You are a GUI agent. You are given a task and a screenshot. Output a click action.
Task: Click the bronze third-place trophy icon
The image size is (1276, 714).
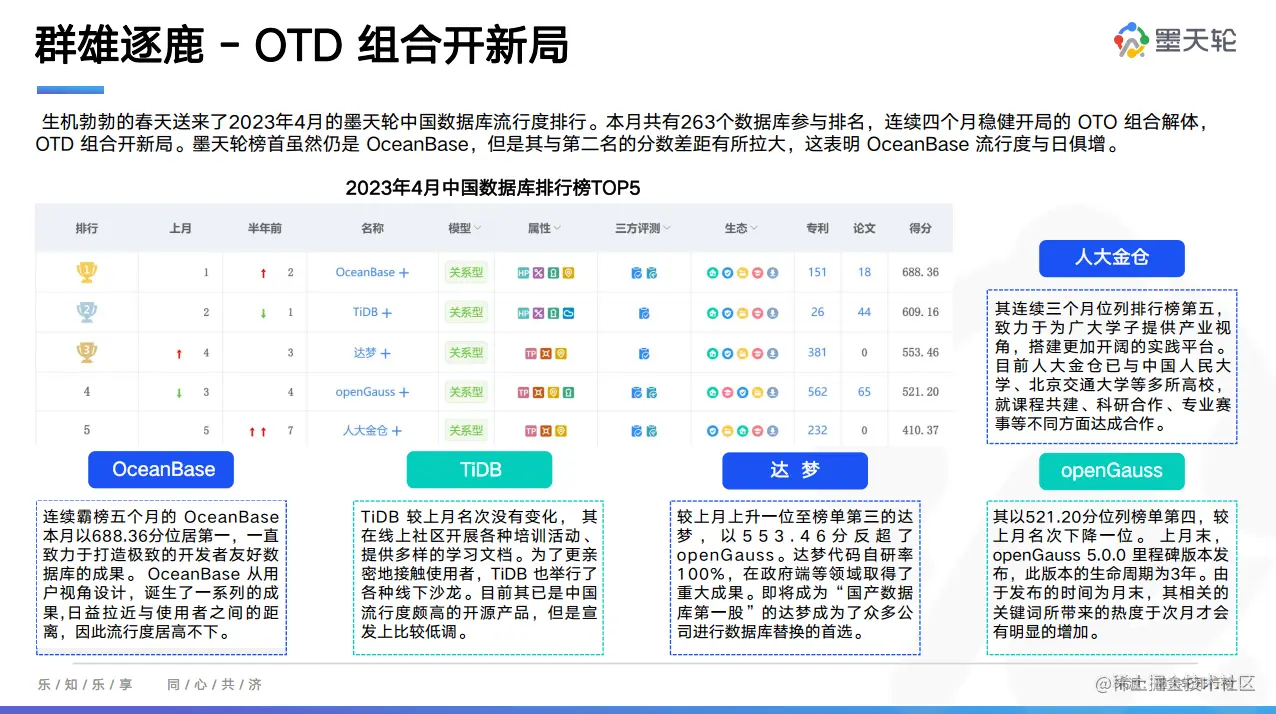click(x=87, y=353)
